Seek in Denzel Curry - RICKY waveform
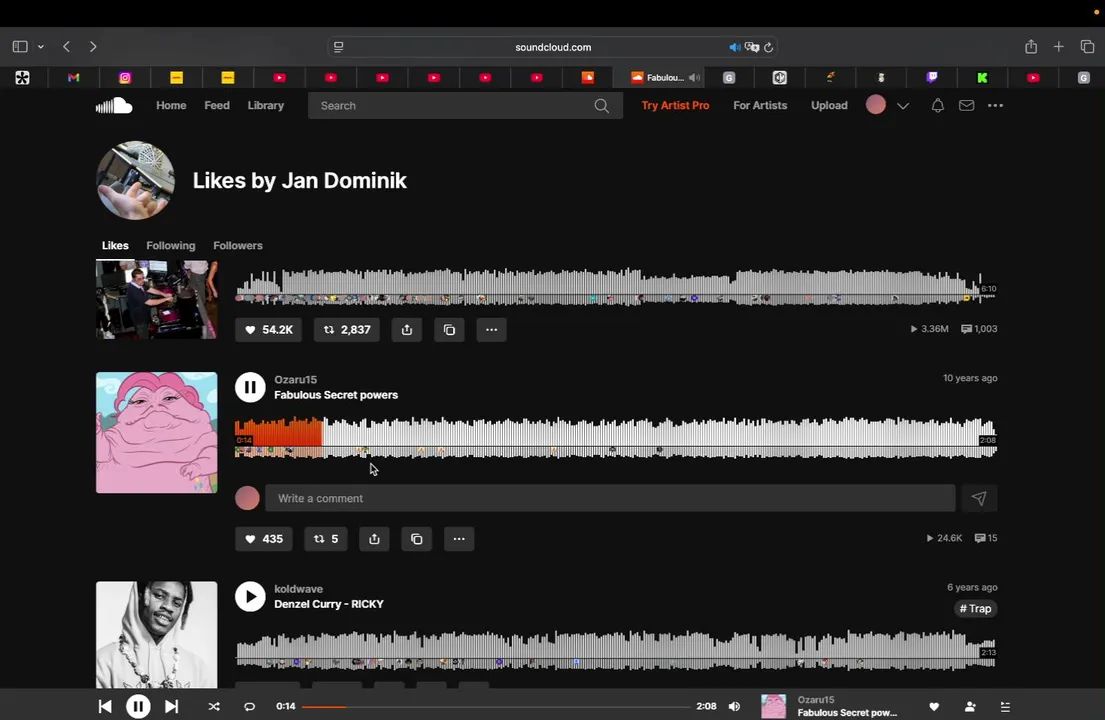 pos(616,649)
